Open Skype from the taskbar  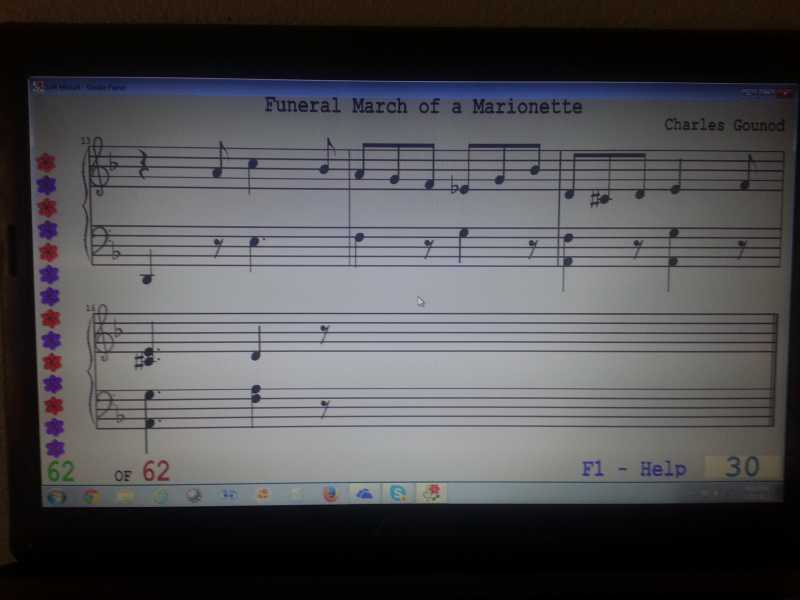pyautogui.click(x=397, y=493)
